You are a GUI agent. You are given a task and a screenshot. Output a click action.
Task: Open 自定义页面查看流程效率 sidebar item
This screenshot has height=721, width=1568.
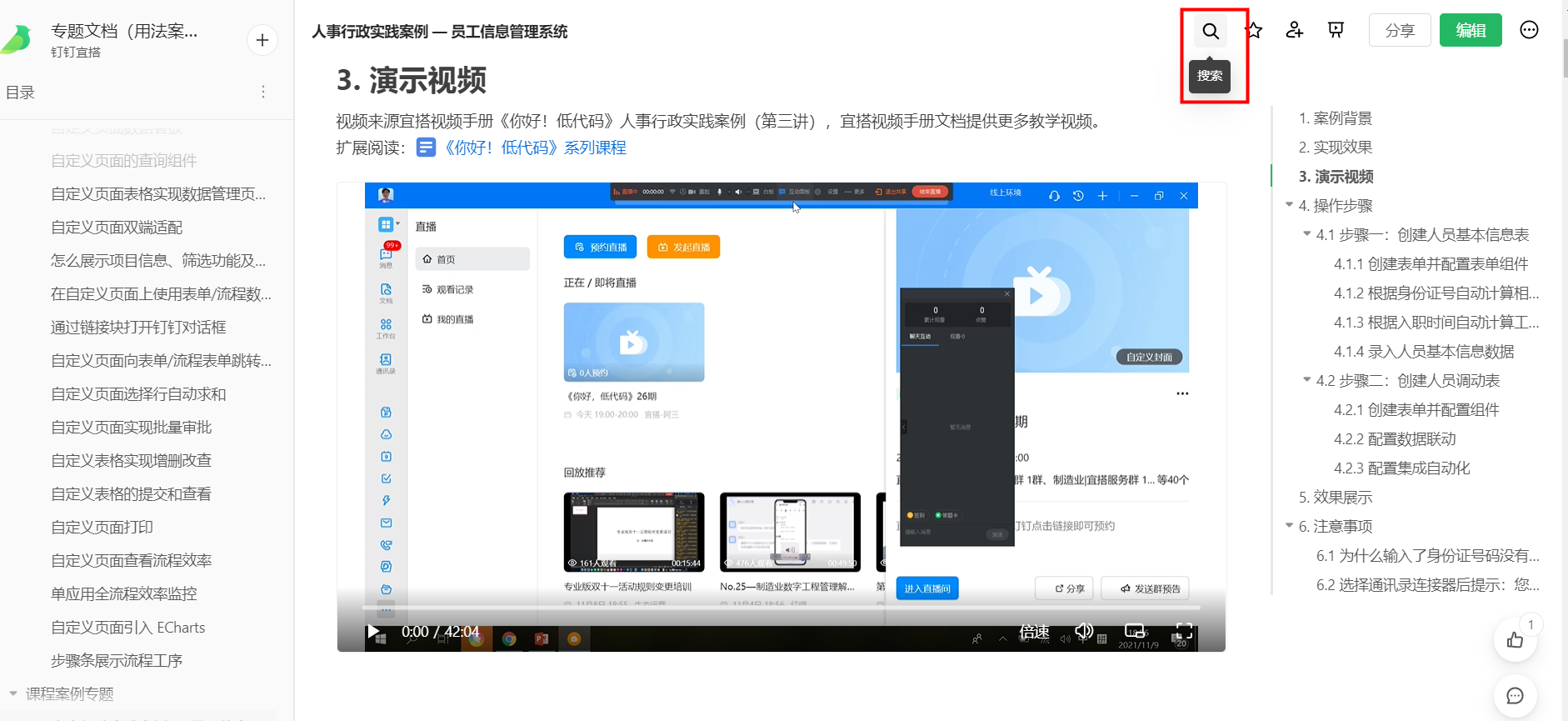click(x=131, y=561)
